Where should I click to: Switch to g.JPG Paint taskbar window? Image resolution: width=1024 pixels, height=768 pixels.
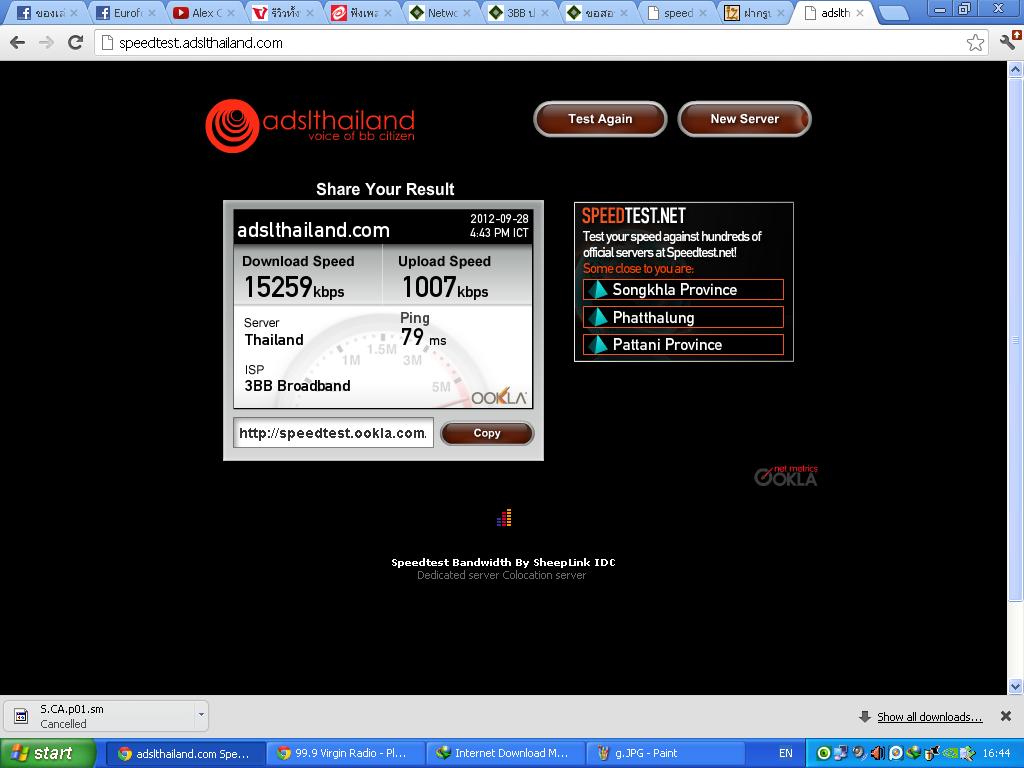tap(664, 754)
